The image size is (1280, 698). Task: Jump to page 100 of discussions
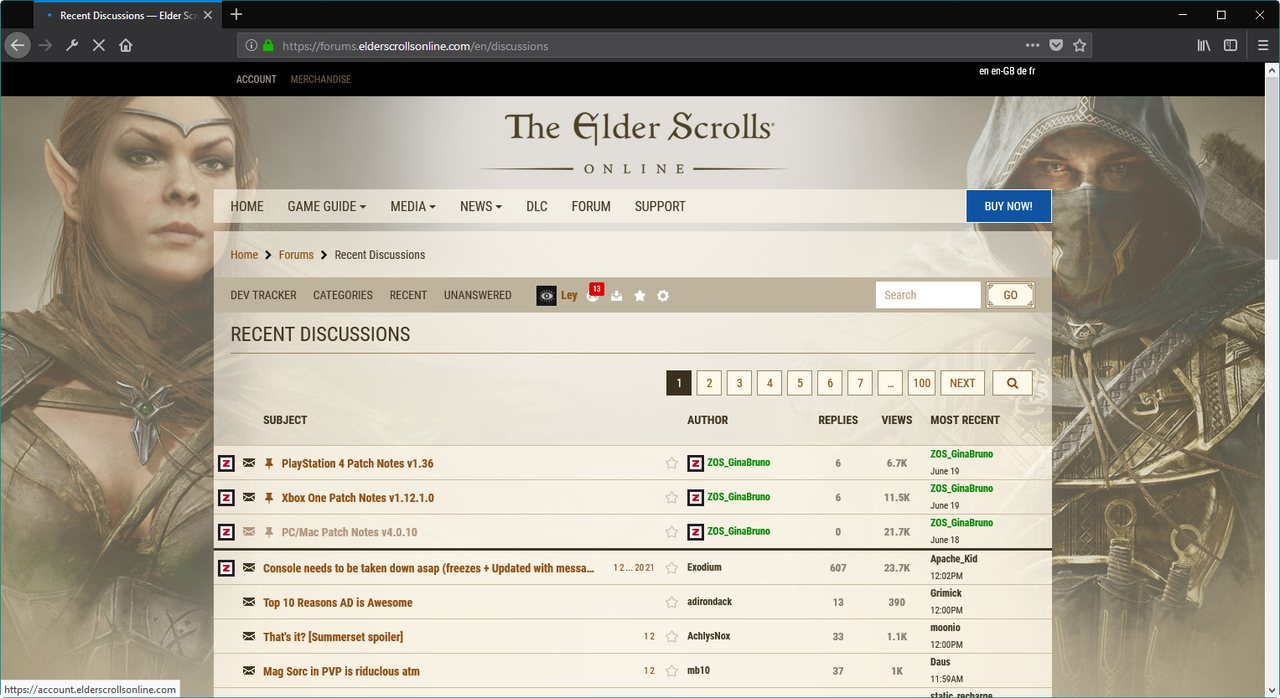point(922,383)
